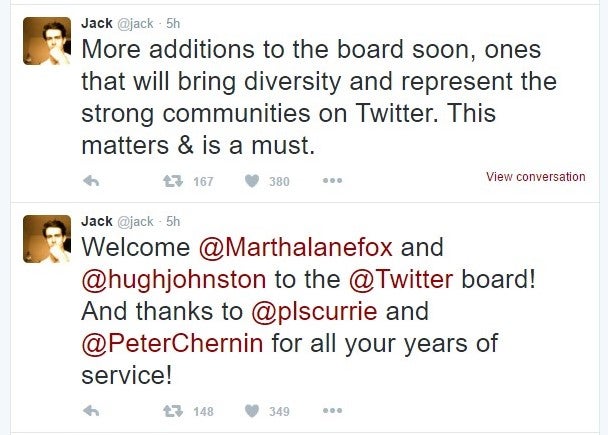
Task: Open more options on second tweet
Action: pos(333,411)
